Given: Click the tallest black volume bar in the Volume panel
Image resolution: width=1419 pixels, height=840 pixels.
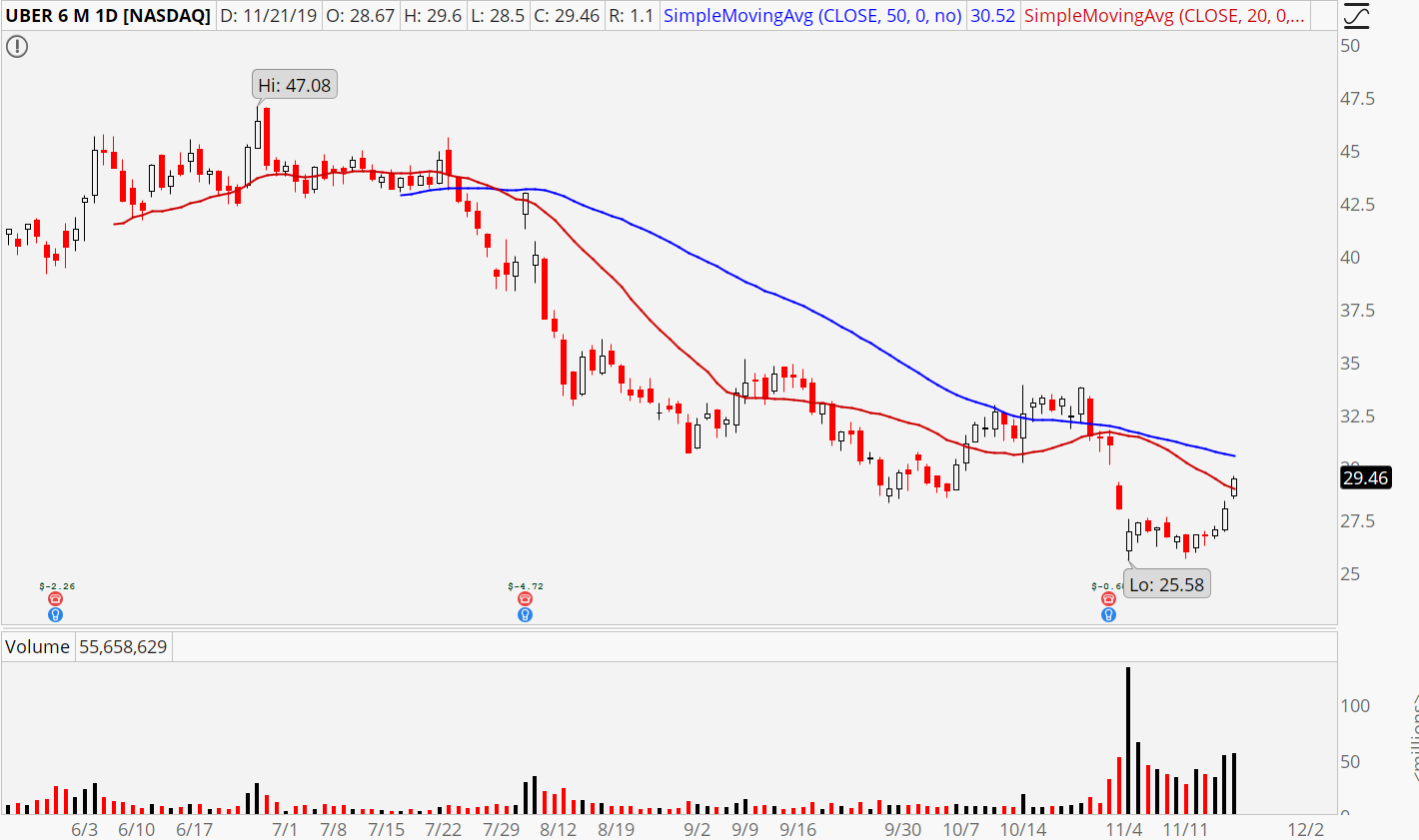Looking at the screenshot, I should 1128,740.
